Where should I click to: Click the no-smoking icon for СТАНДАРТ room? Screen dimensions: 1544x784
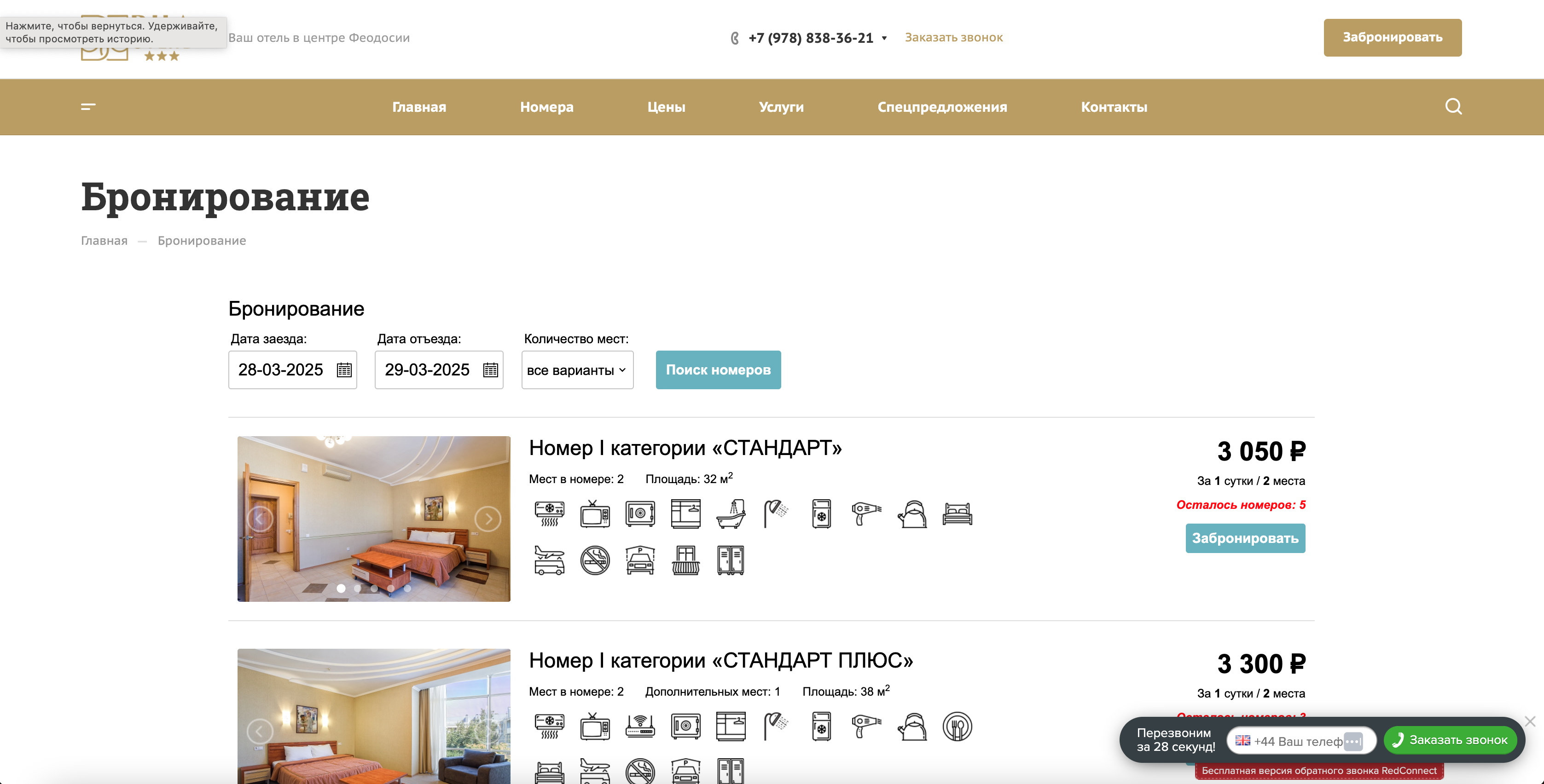point(595,560)
